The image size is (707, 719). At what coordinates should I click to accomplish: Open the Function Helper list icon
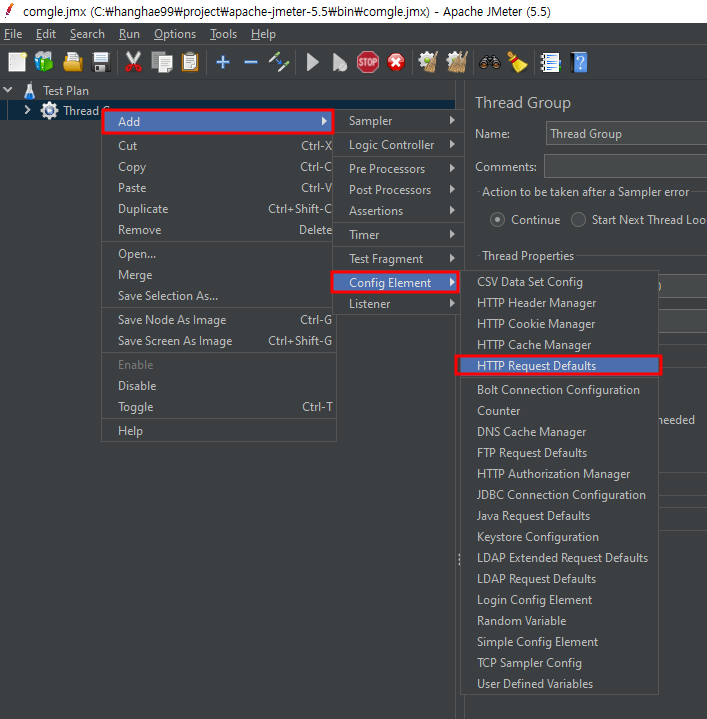click(551, 62)
